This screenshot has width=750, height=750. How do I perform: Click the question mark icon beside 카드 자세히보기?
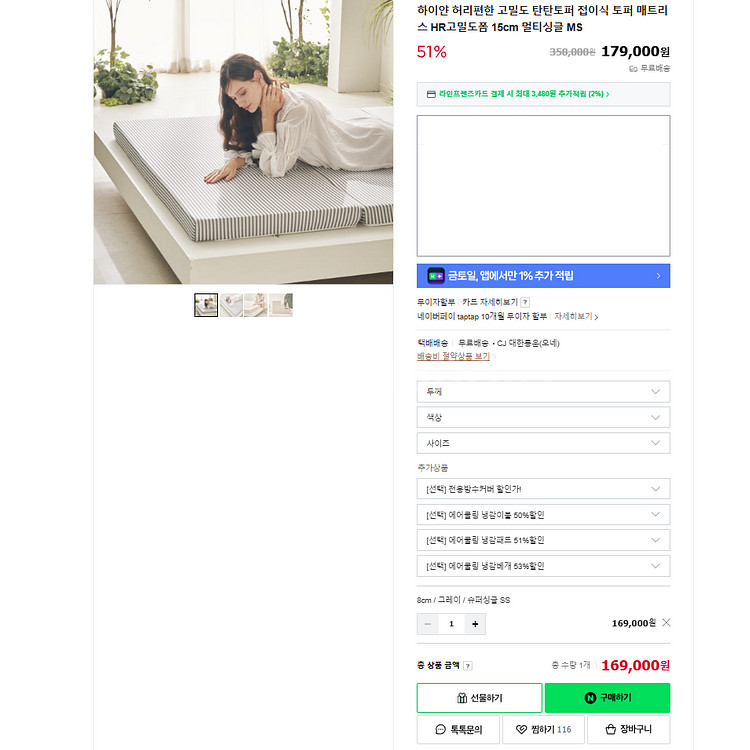[x=525, y=302]
